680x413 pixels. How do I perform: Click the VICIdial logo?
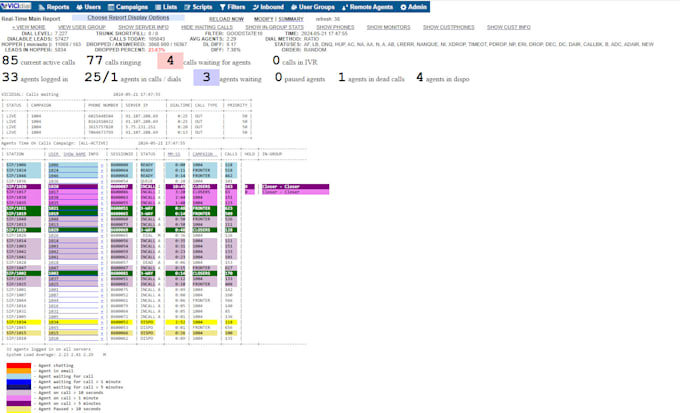click(16, 6)
